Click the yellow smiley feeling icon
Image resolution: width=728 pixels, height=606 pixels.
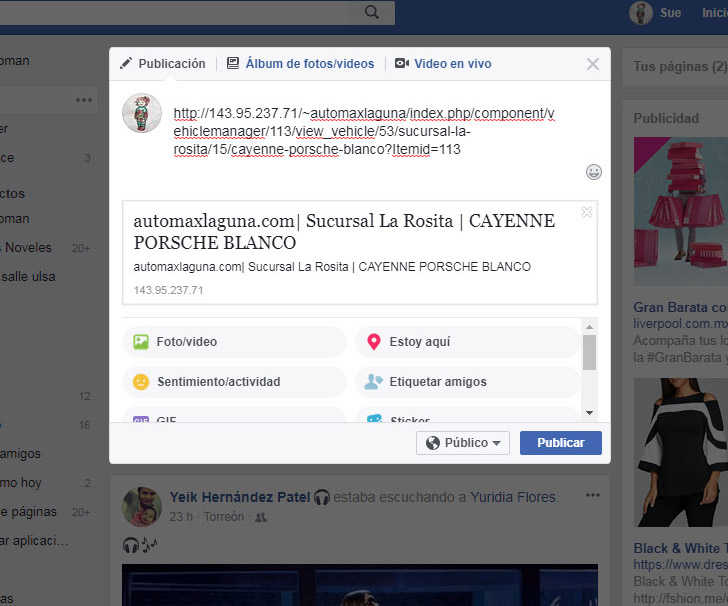click(141, 382)
